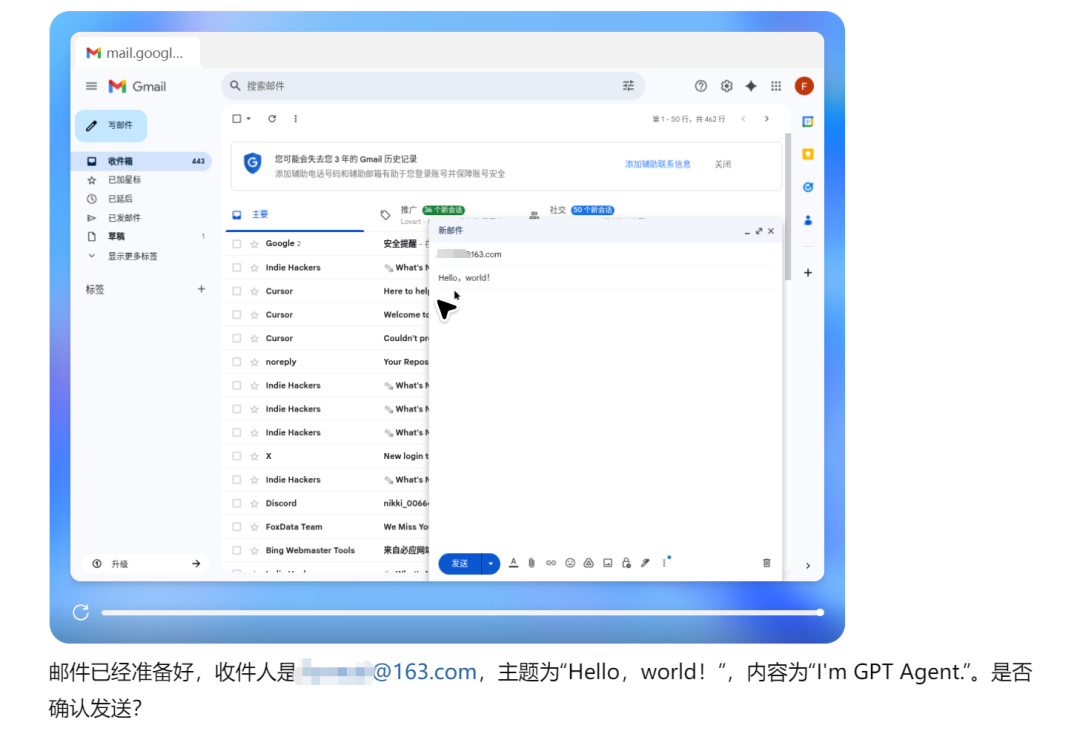Open the 收件箱 inbox folder

[143, 161]
